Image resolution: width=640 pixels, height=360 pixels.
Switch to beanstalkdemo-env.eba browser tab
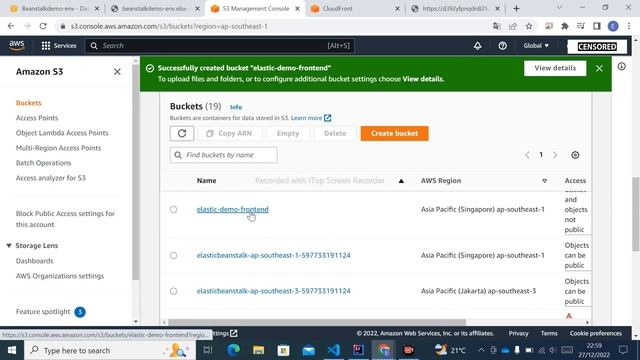click(x=155, y=9)
